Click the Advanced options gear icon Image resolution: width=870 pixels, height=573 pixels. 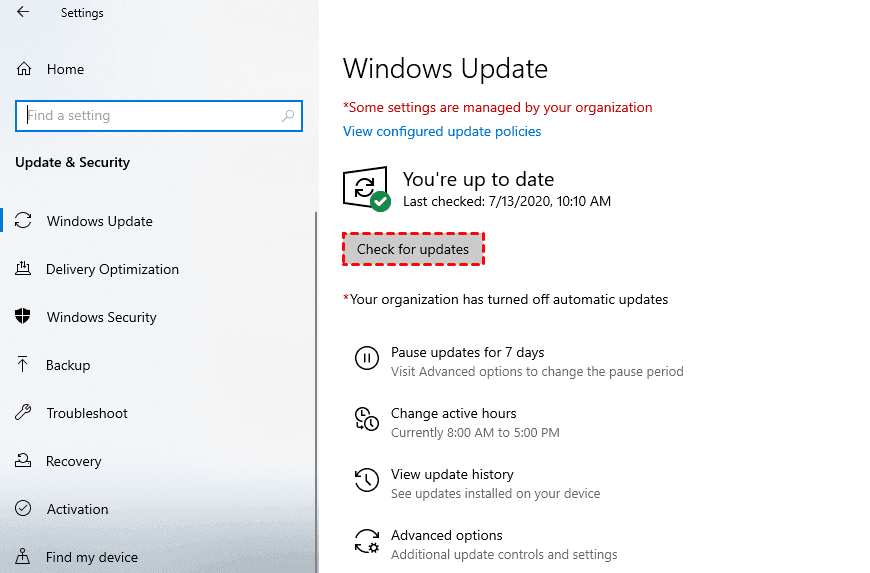click(367, 541)
